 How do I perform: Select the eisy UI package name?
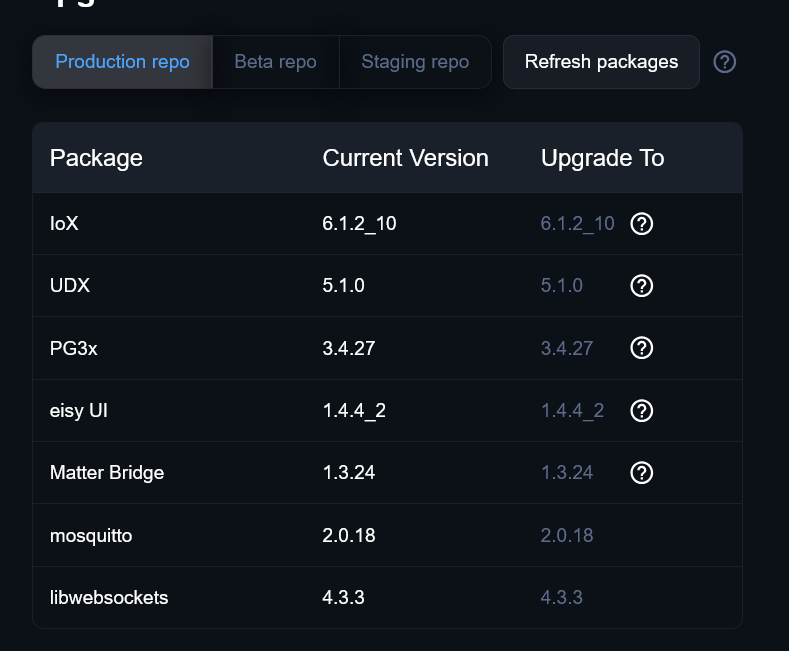pos(78,411)
